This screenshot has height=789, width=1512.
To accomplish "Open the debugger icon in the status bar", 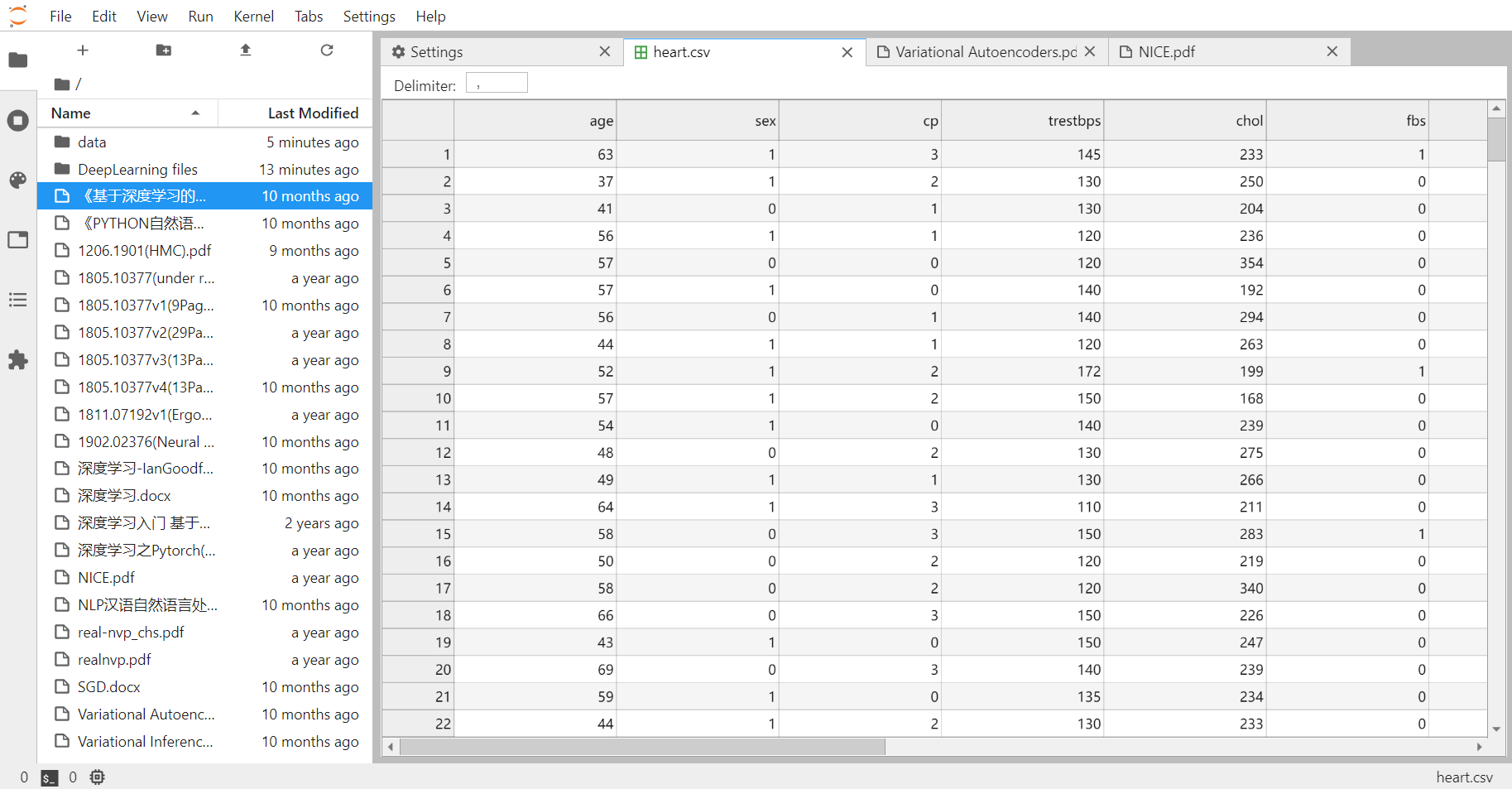I will [x=97, y=777].
